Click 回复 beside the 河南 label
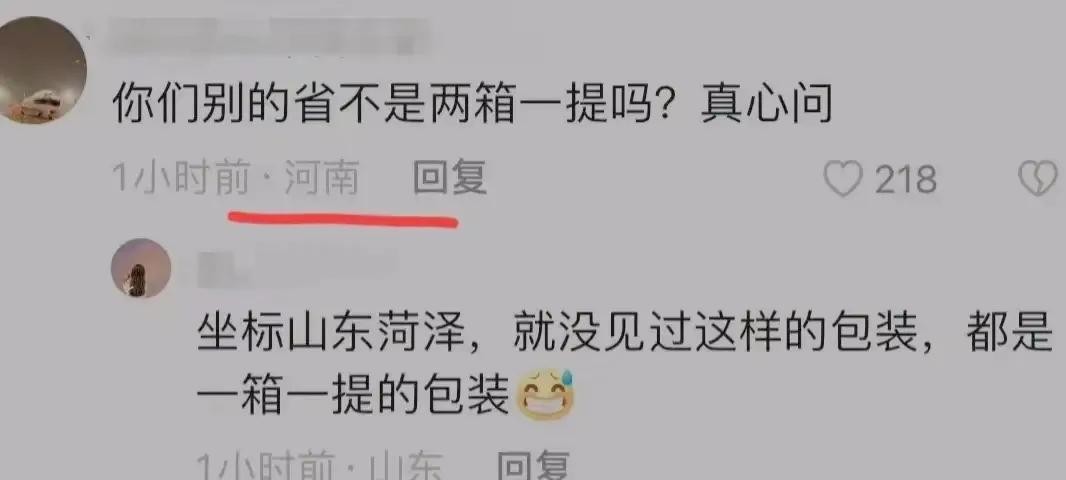 pos(449,179)
